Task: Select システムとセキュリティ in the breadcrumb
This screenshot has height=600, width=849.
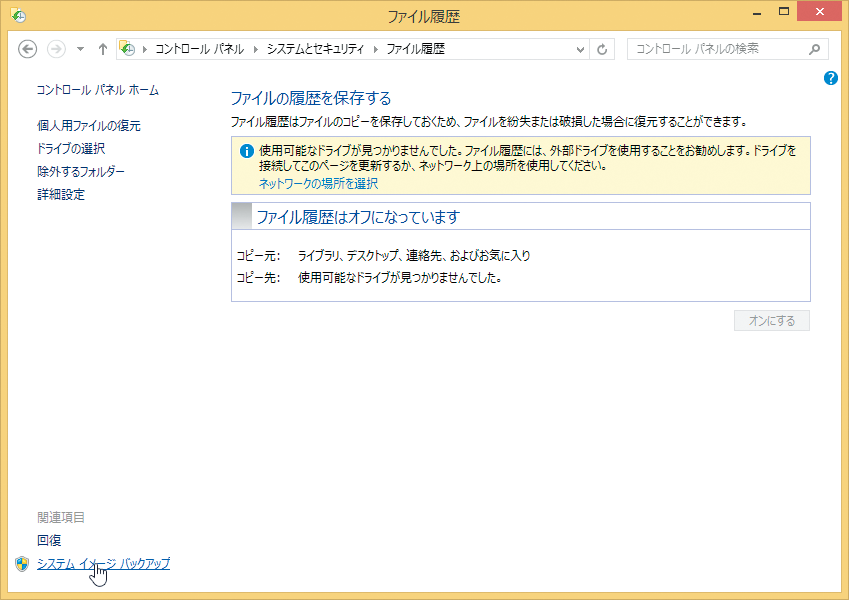Action: coord(315,49)
